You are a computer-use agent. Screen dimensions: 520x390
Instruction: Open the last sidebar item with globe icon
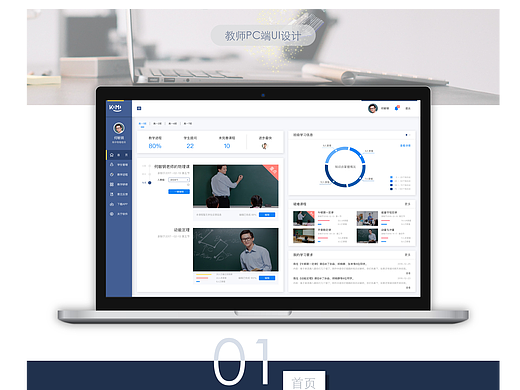(119, 214)
